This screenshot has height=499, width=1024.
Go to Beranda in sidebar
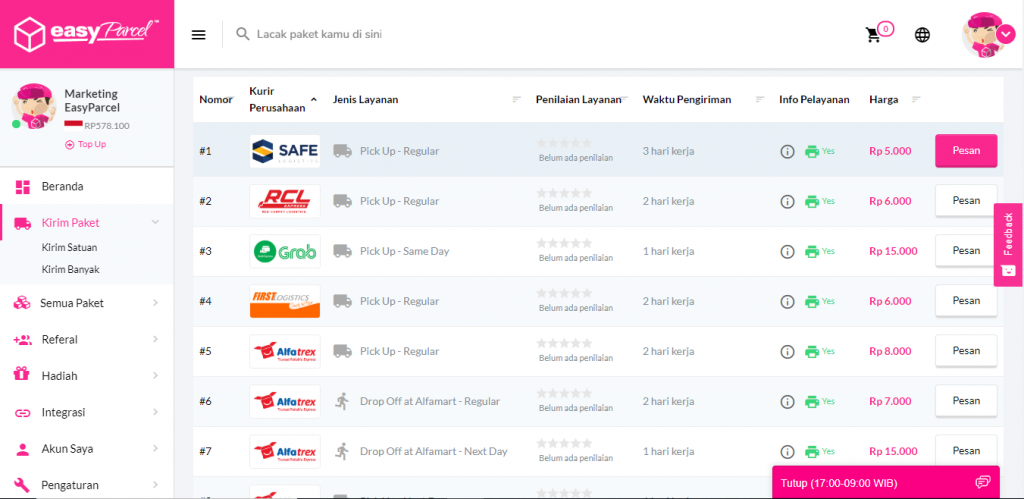62,186
